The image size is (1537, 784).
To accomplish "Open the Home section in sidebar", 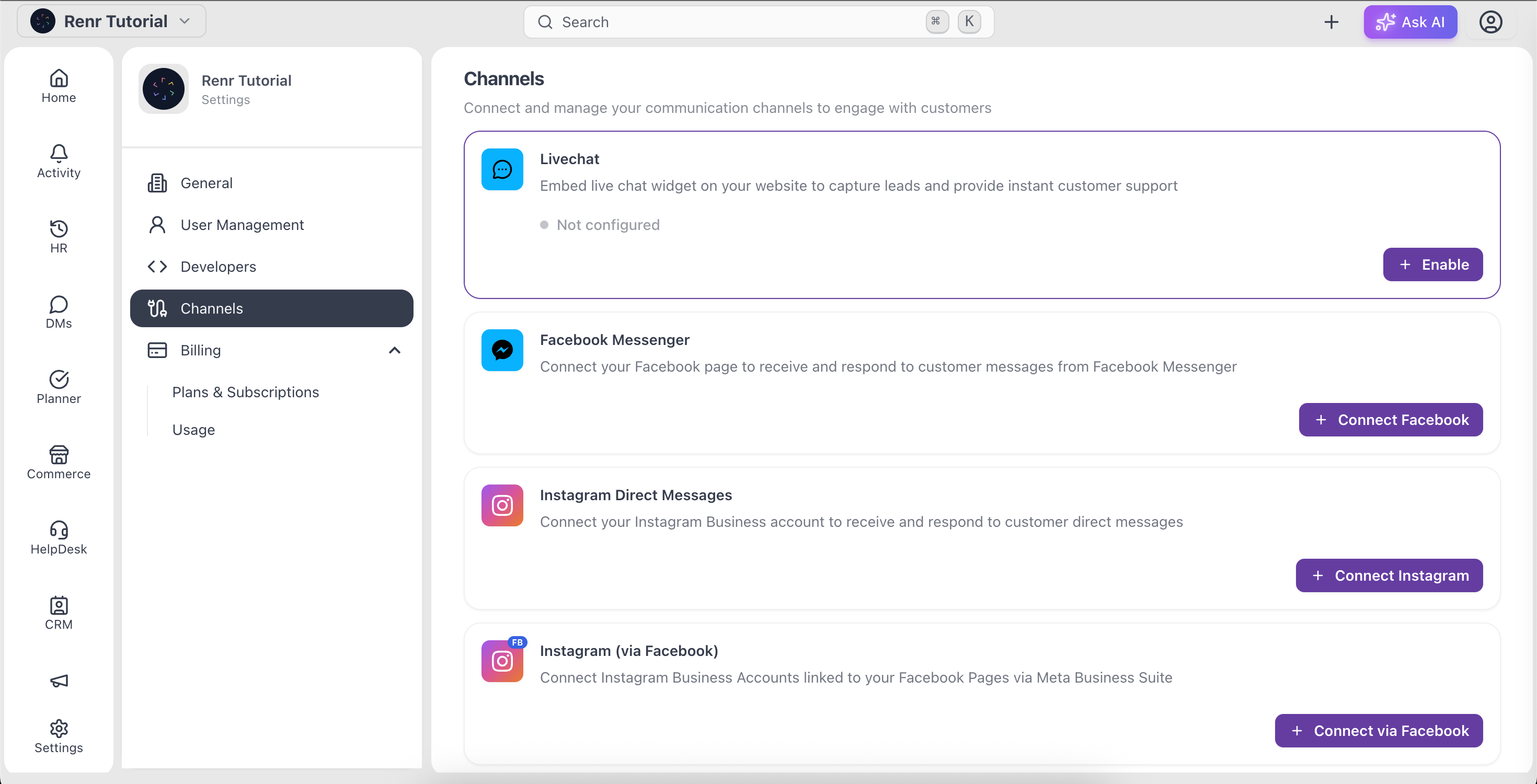I will click(x=59, y=87).
